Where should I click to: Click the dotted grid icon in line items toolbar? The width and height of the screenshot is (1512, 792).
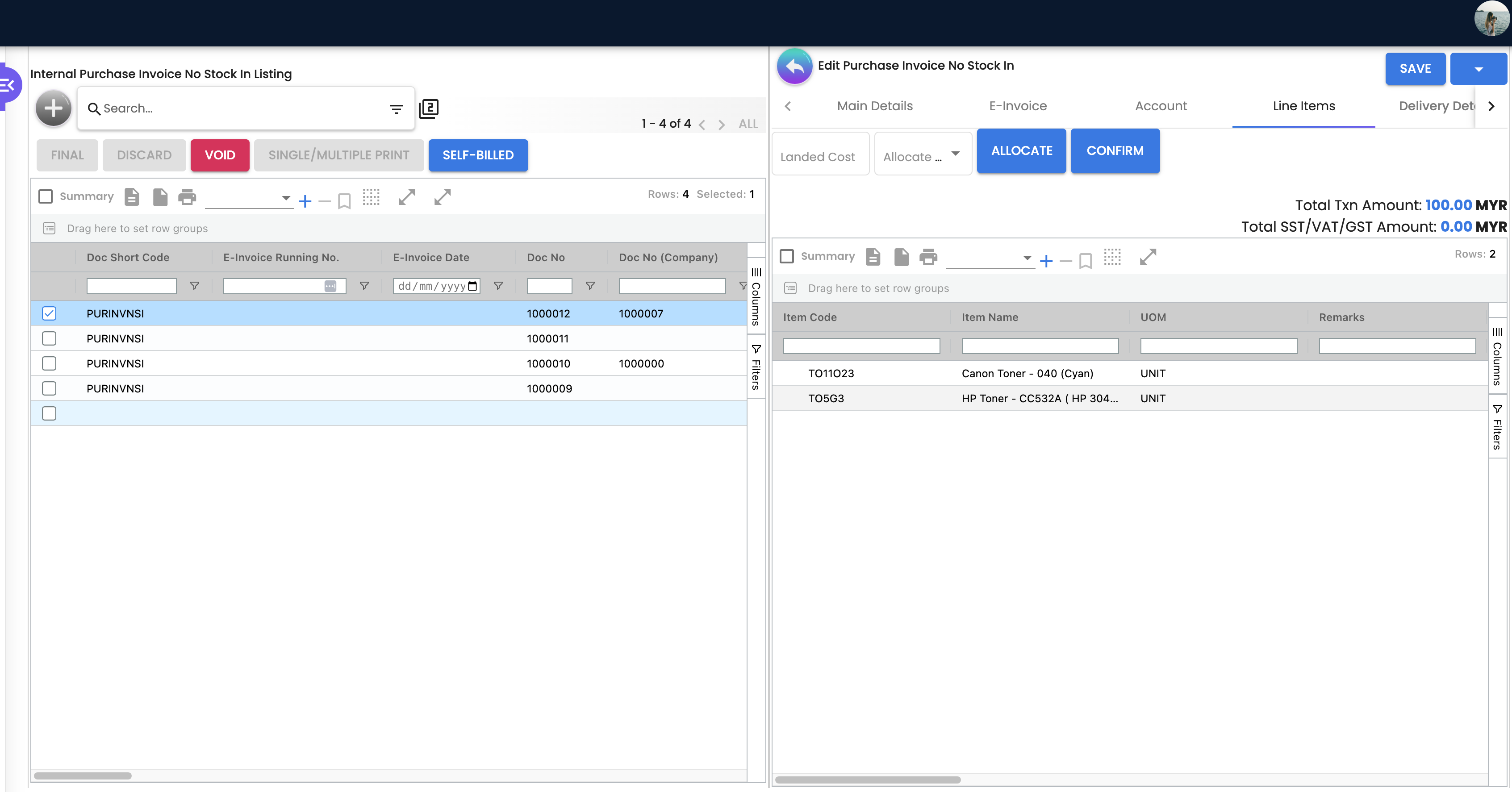pyautogui.click(x=1112, y=257)
